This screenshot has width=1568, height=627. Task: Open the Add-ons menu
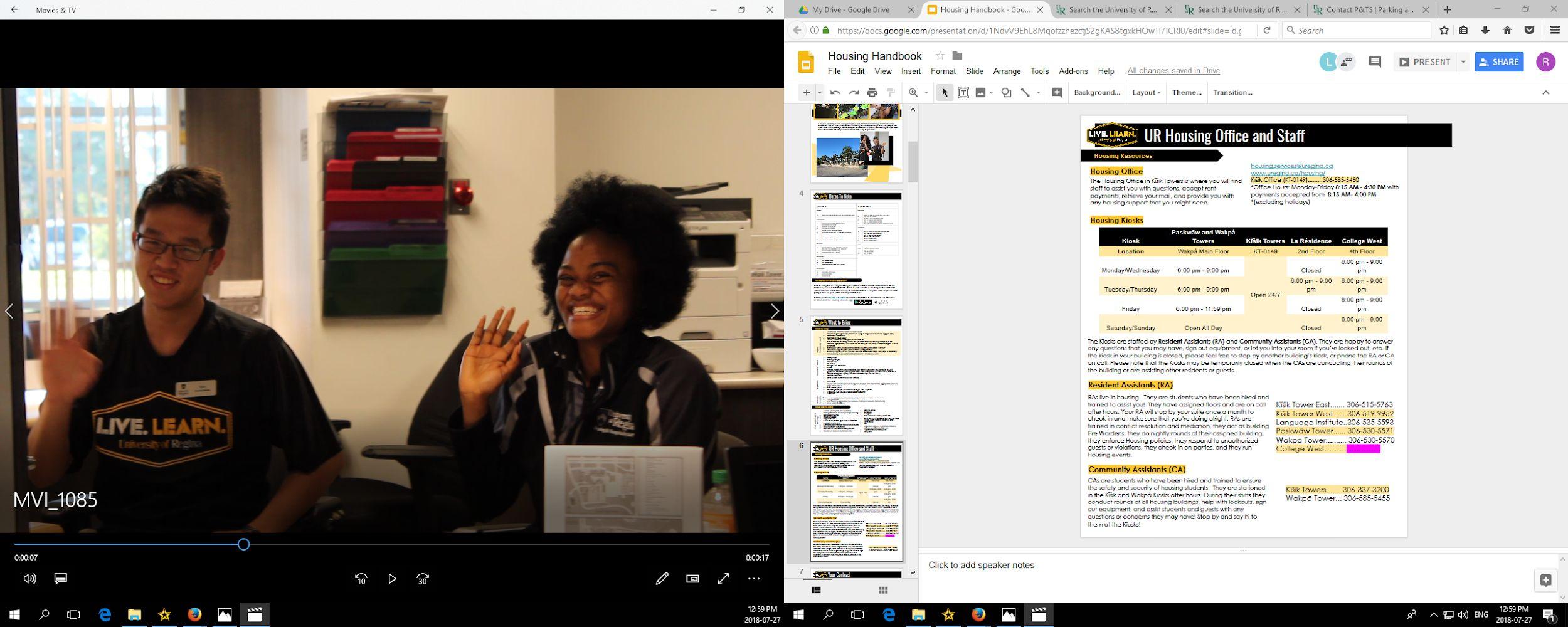tap(1073, 71)
